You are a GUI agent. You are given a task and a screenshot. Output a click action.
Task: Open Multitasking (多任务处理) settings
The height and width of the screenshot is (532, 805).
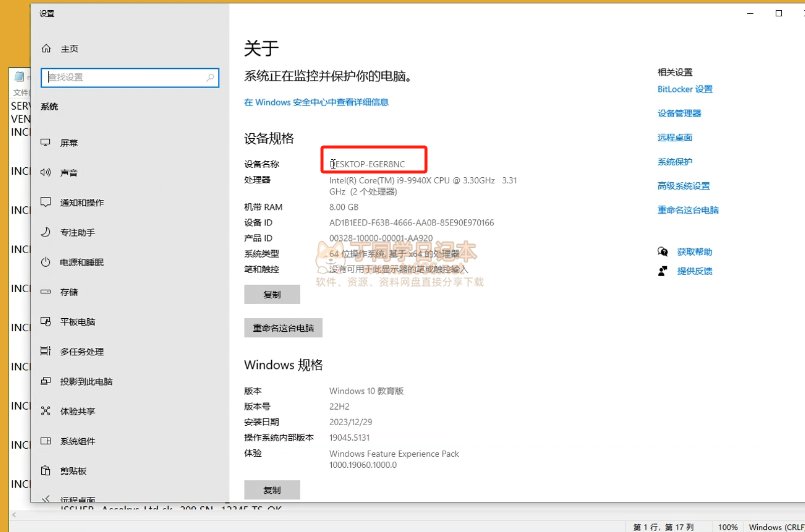[81, 352]
